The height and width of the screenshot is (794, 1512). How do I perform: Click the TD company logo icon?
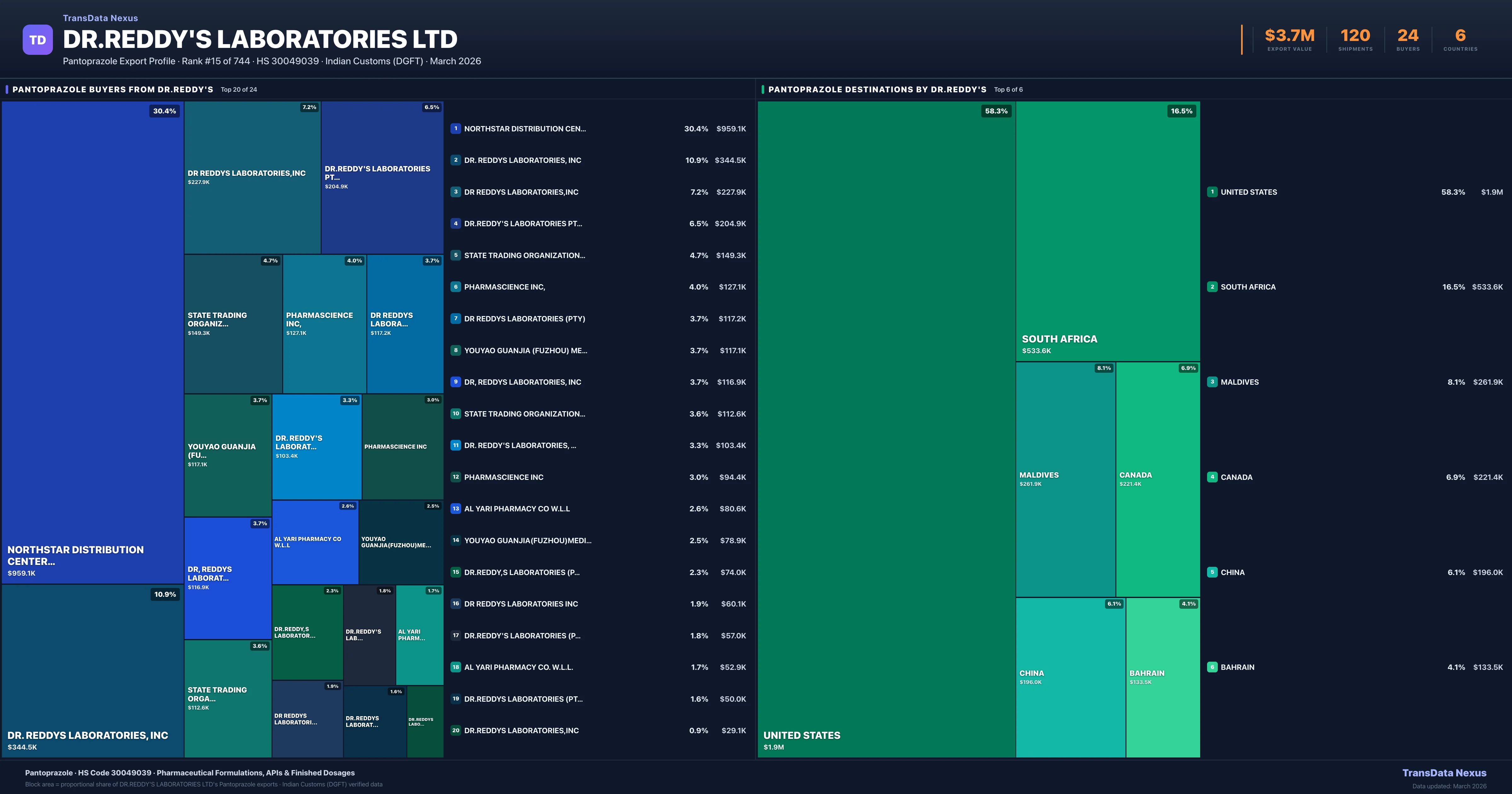37,39
